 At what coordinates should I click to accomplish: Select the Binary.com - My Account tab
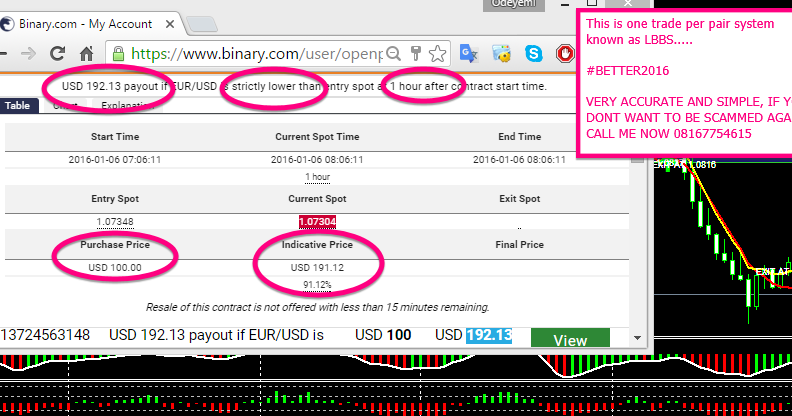86,24
